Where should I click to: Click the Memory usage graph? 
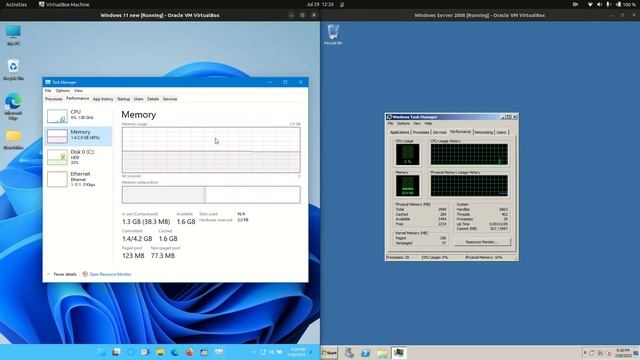point(211,150)
